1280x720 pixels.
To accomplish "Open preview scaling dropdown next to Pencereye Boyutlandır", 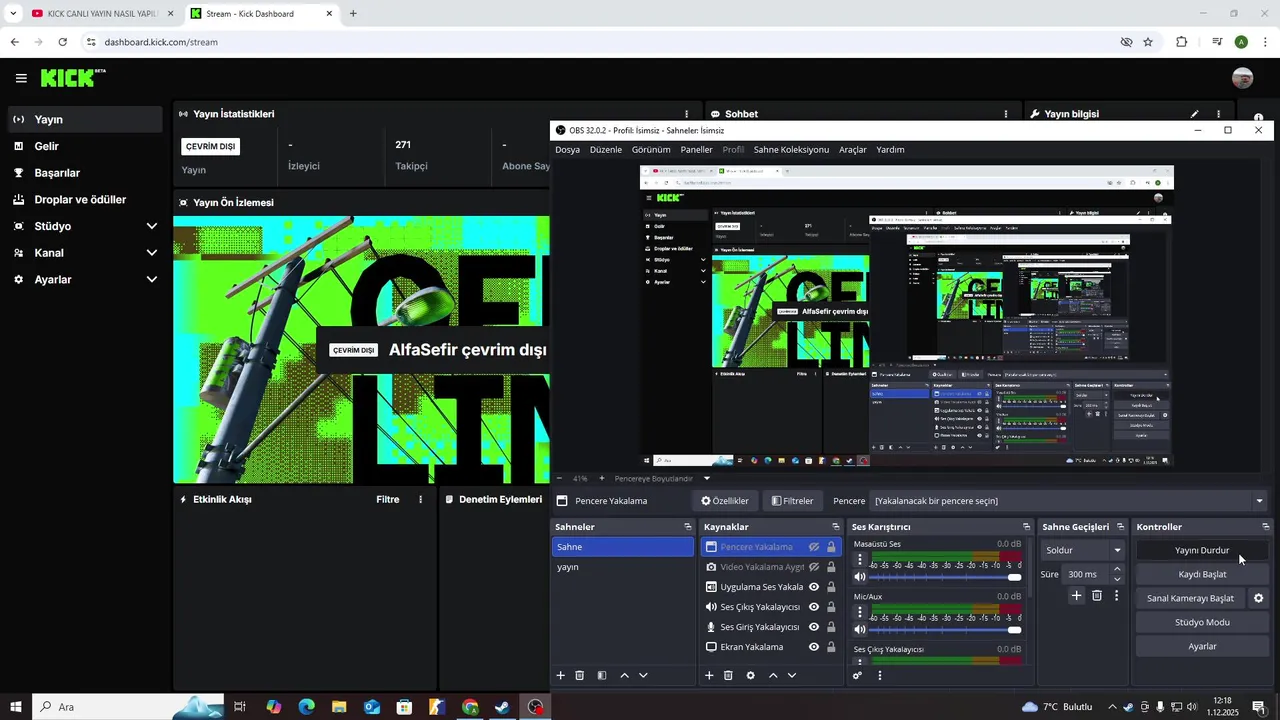I will point(706,479).
